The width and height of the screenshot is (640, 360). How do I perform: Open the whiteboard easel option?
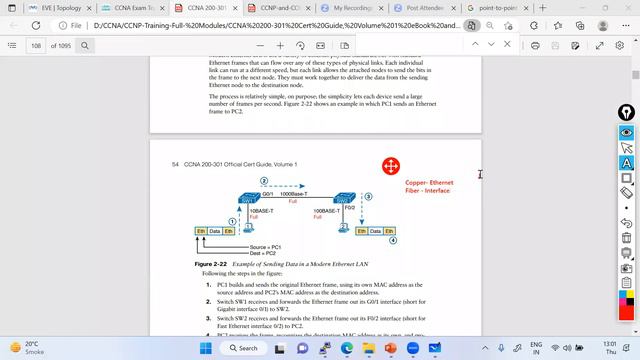(626, 253)
